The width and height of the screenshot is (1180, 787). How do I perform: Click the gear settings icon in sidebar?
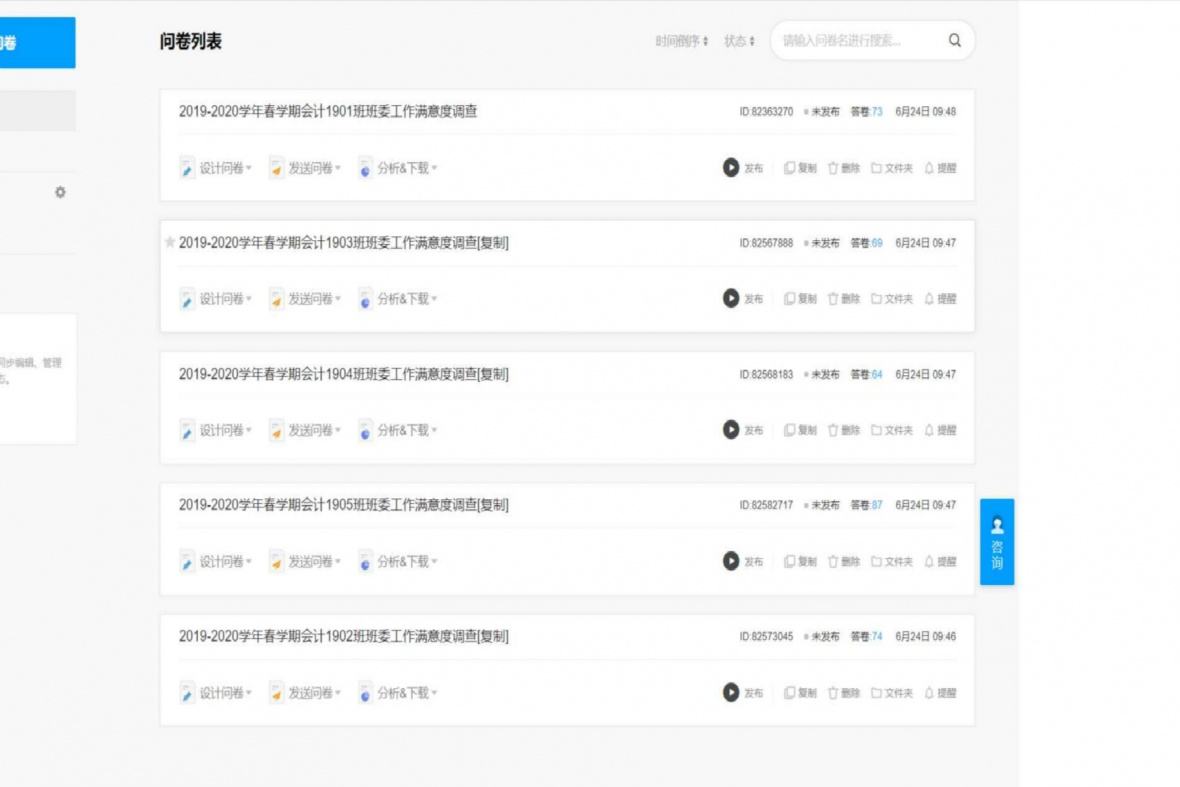[x=60, y=192]
